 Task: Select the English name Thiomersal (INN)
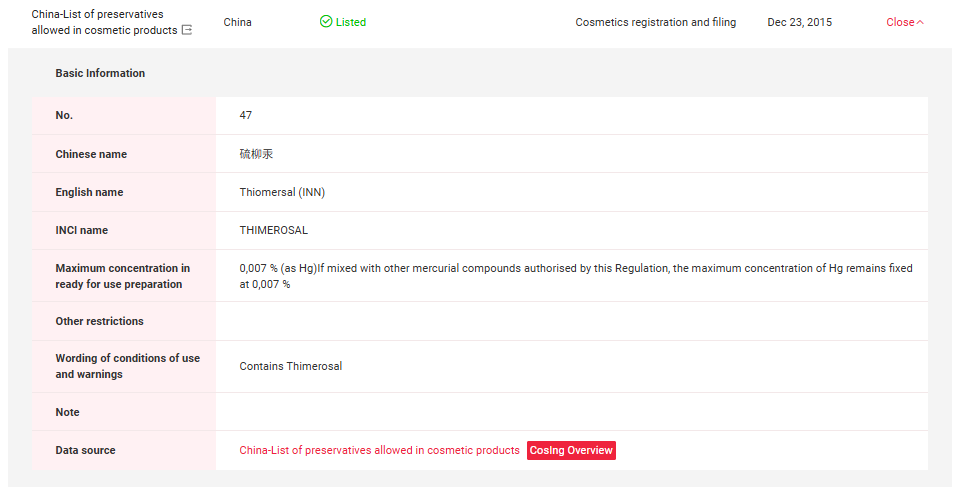(x=282, y=192)
